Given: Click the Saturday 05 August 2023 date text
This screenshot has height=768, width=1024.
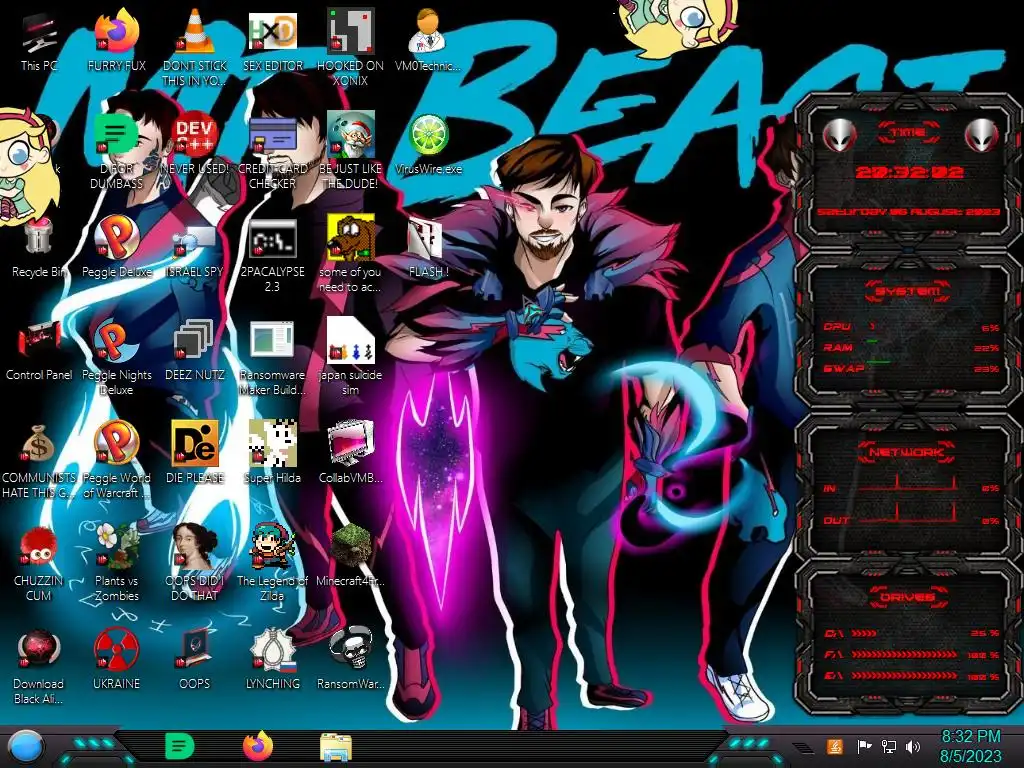Looking at the screenshot, I should coord(908,212).
